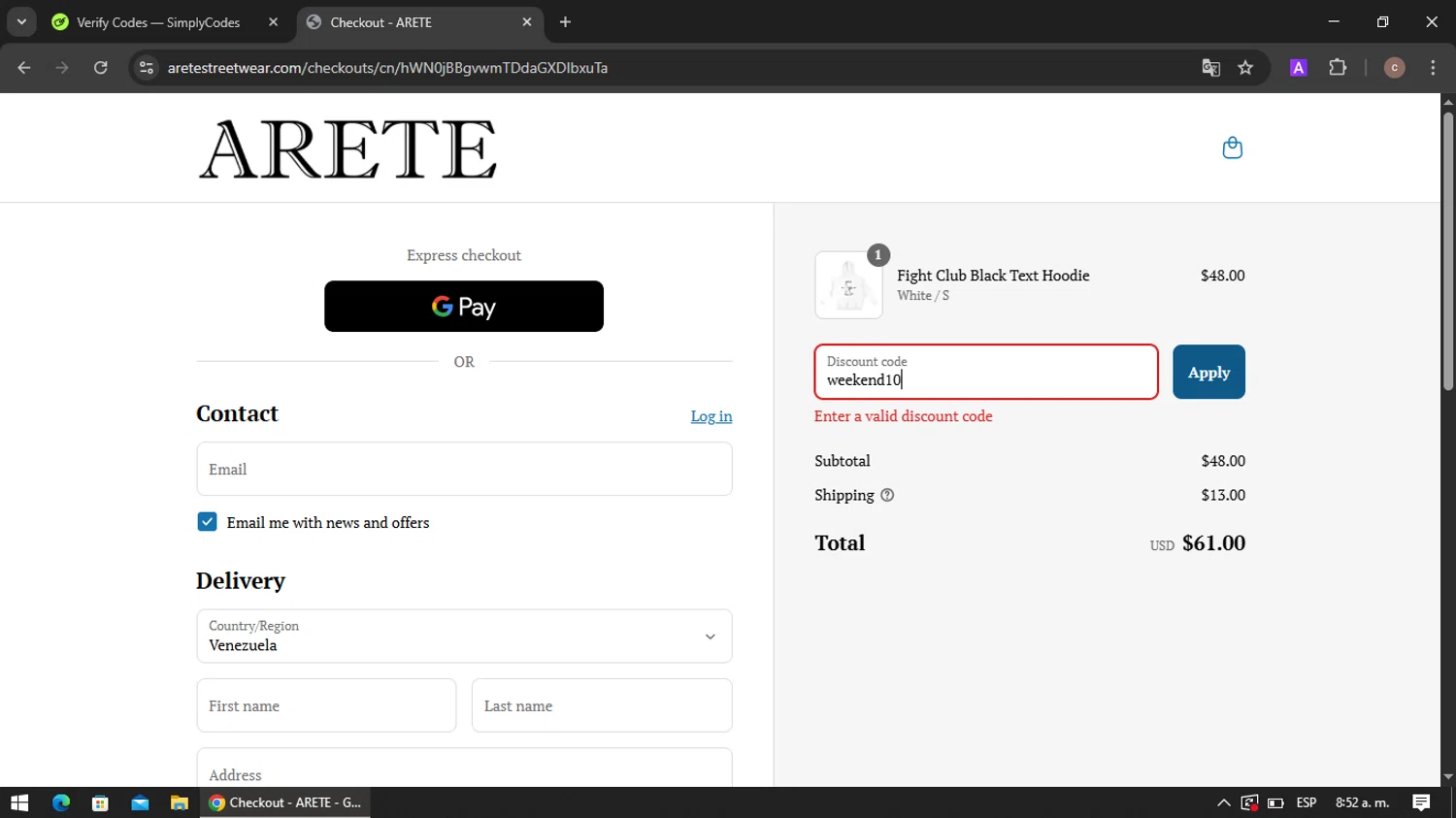Image resolution: width=1456 pixels, height=818 pixels.
Task: Click the Enter a valid discount code error
Action: click(x=903, y=416)
